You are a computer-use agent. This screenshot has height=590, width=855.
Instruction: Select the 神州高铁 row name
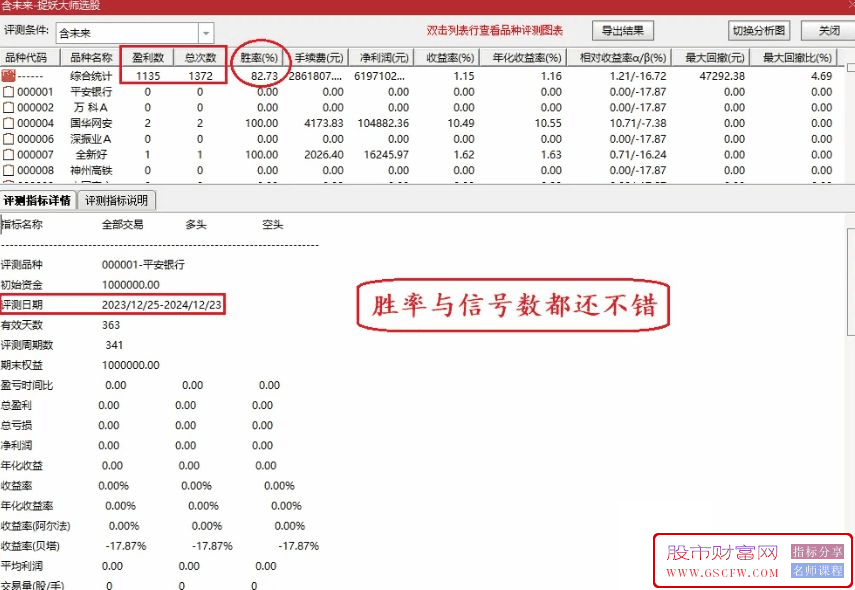91,171
